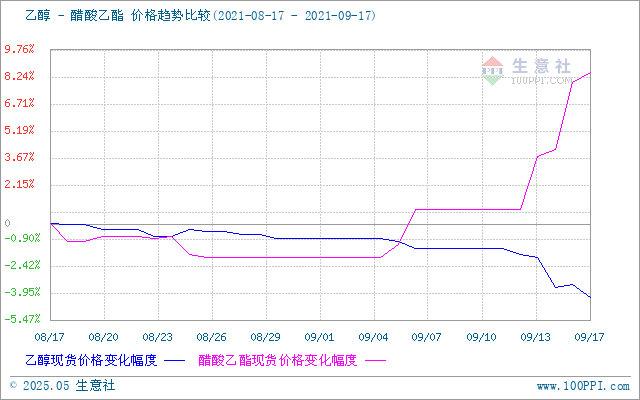
Task: Click the y-axis label -2.42%
Action: [x=22, y=265]
